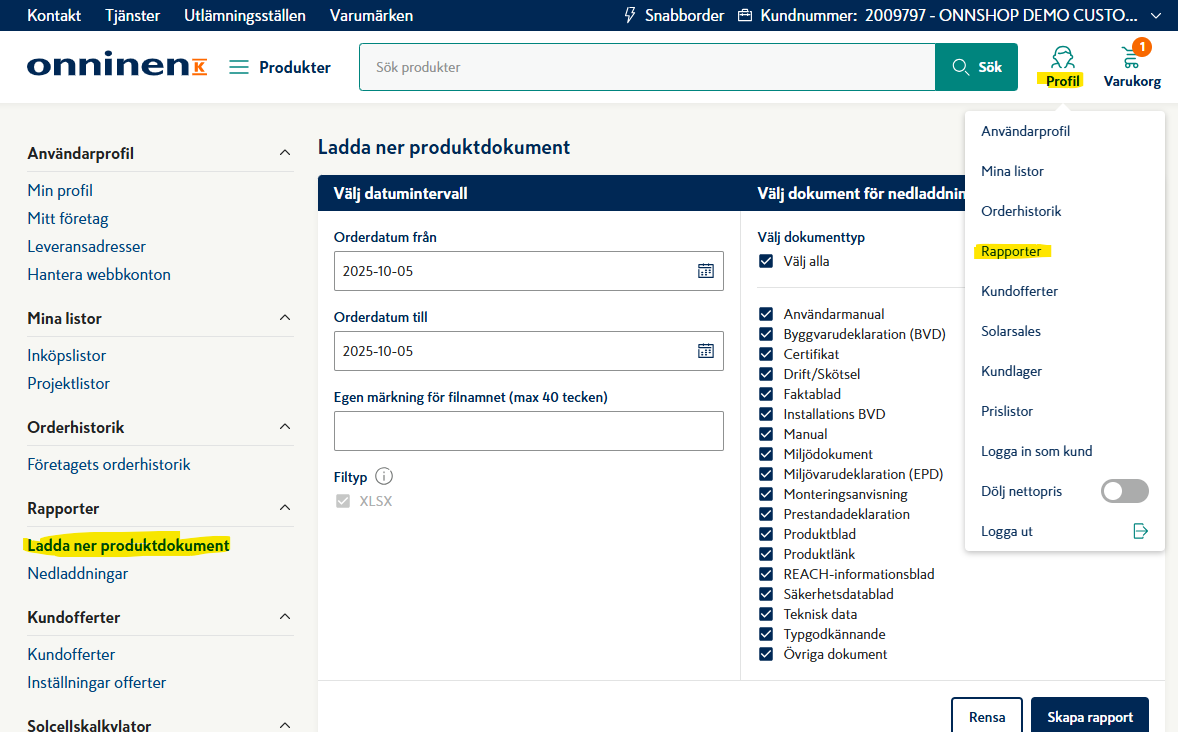Uncheck the Miljödokument checkbox
1178x732 pixels.
click(x=766, y=454)
